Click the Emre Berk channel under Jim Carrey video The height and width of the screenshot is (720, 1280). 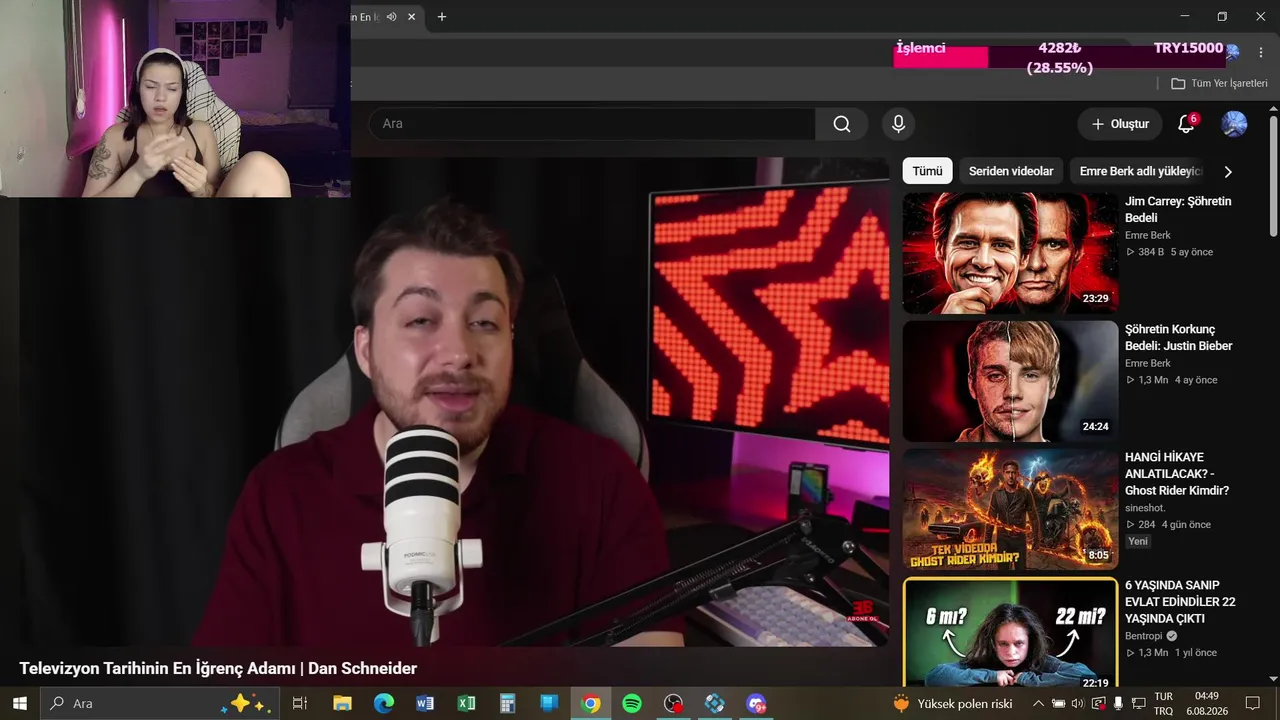tap(1147, 235)
